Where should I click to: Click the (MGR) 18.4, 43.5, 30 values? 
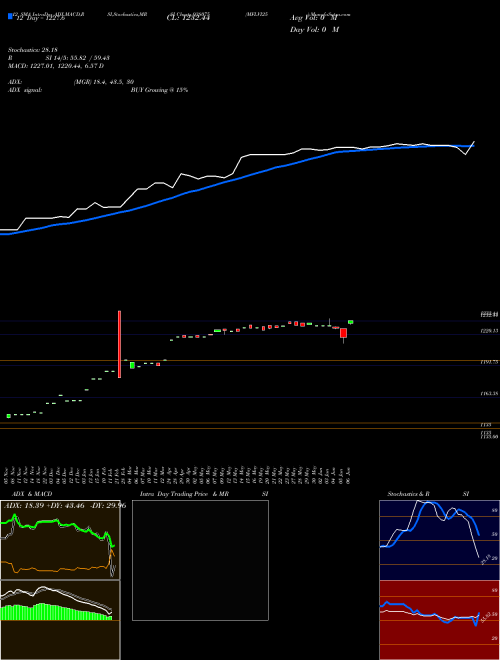(x=104, y=82)
